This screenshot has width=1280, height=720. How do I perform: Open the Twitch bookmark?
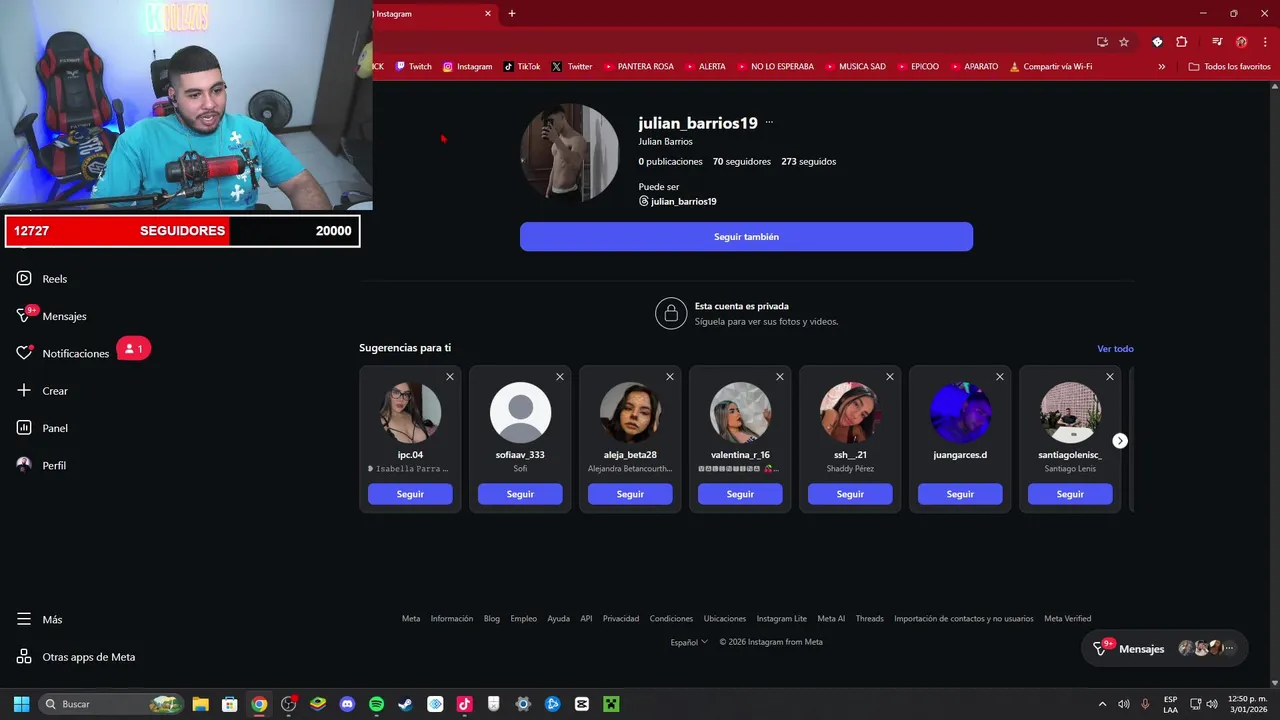pos(414,67)
